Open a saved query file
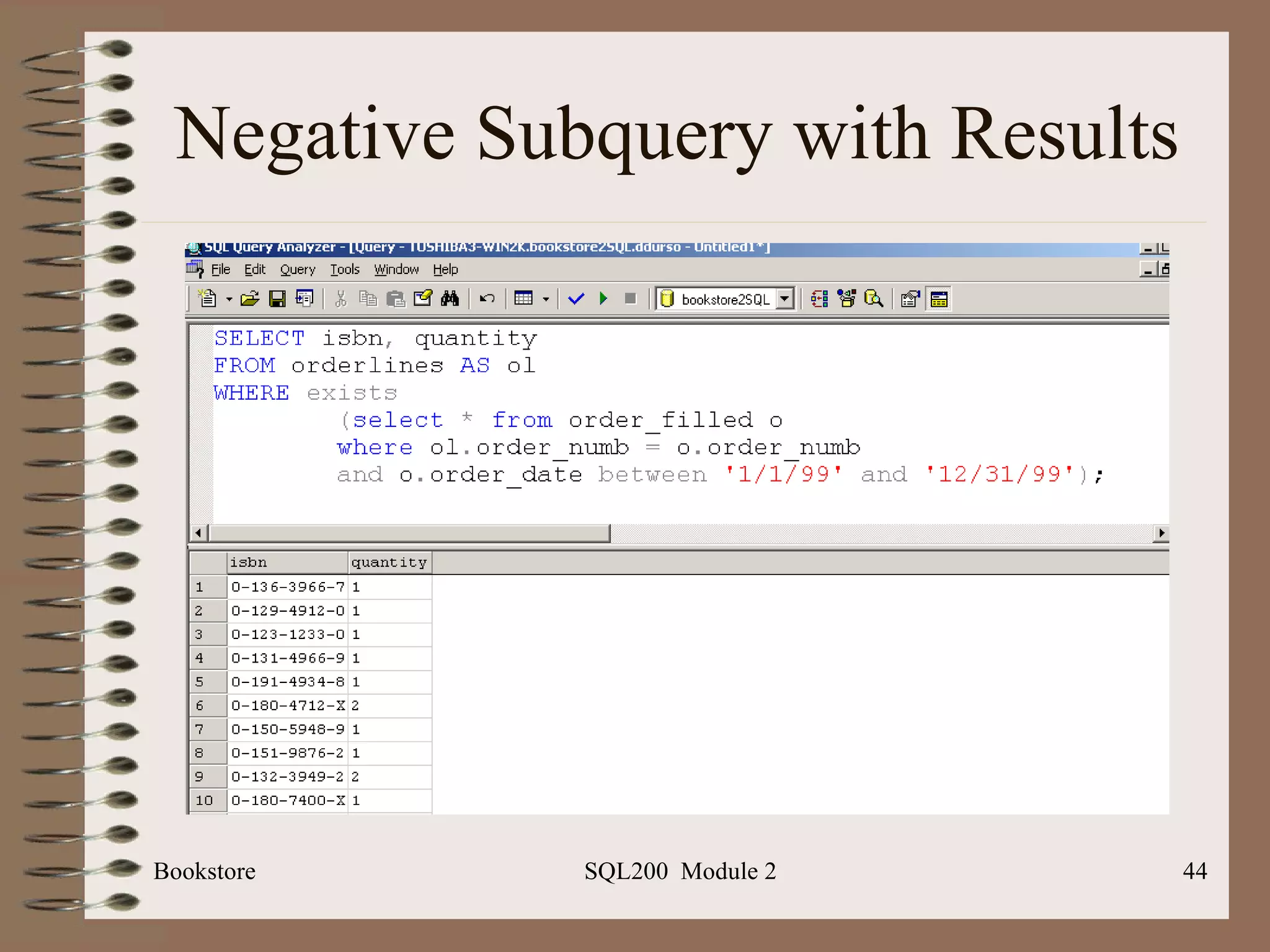The image size is (1270, 952). click(x=250, y=299)
